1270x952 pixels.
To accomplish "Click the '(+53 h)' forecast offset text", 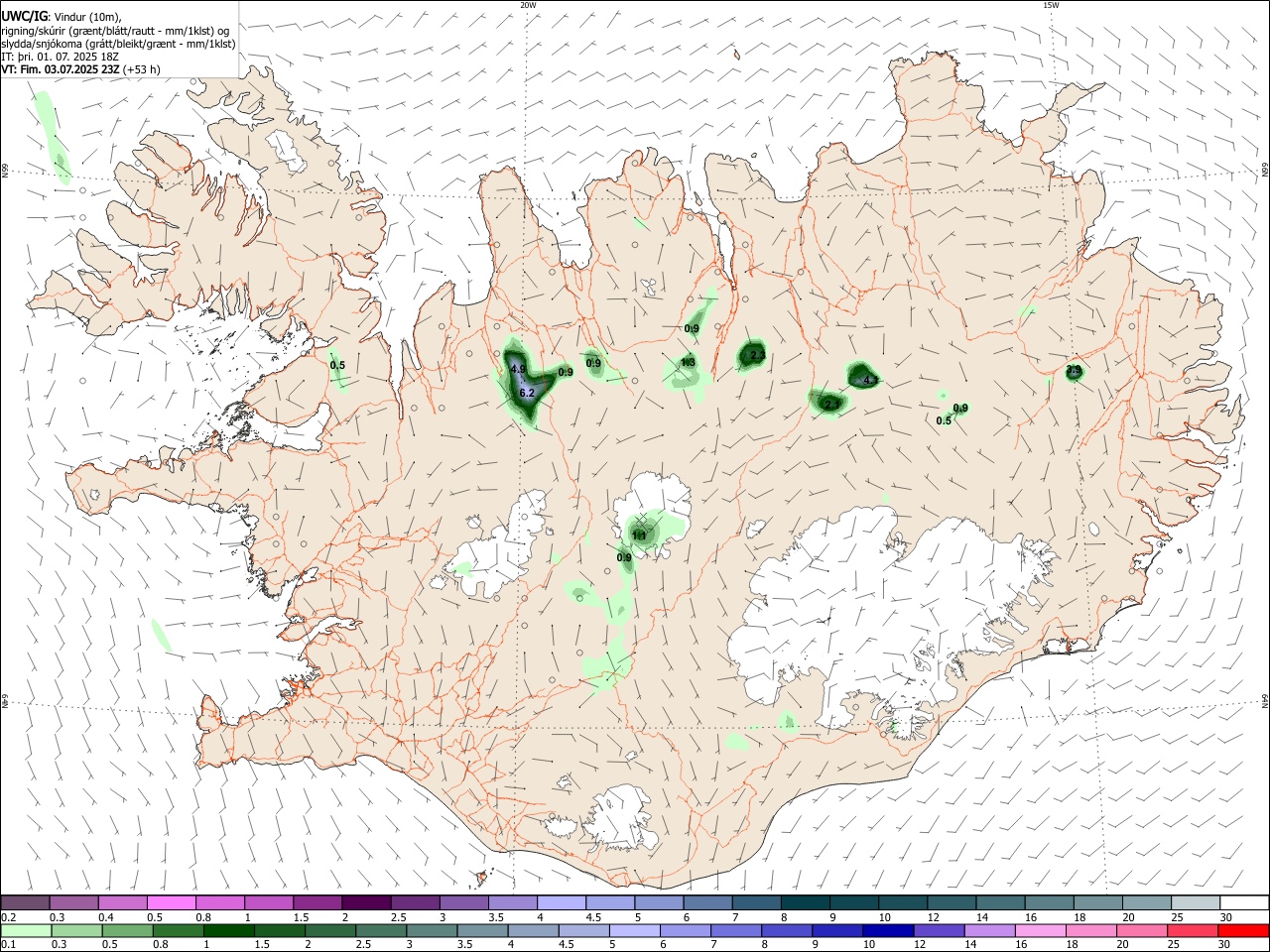I will [x=143, y=69].
